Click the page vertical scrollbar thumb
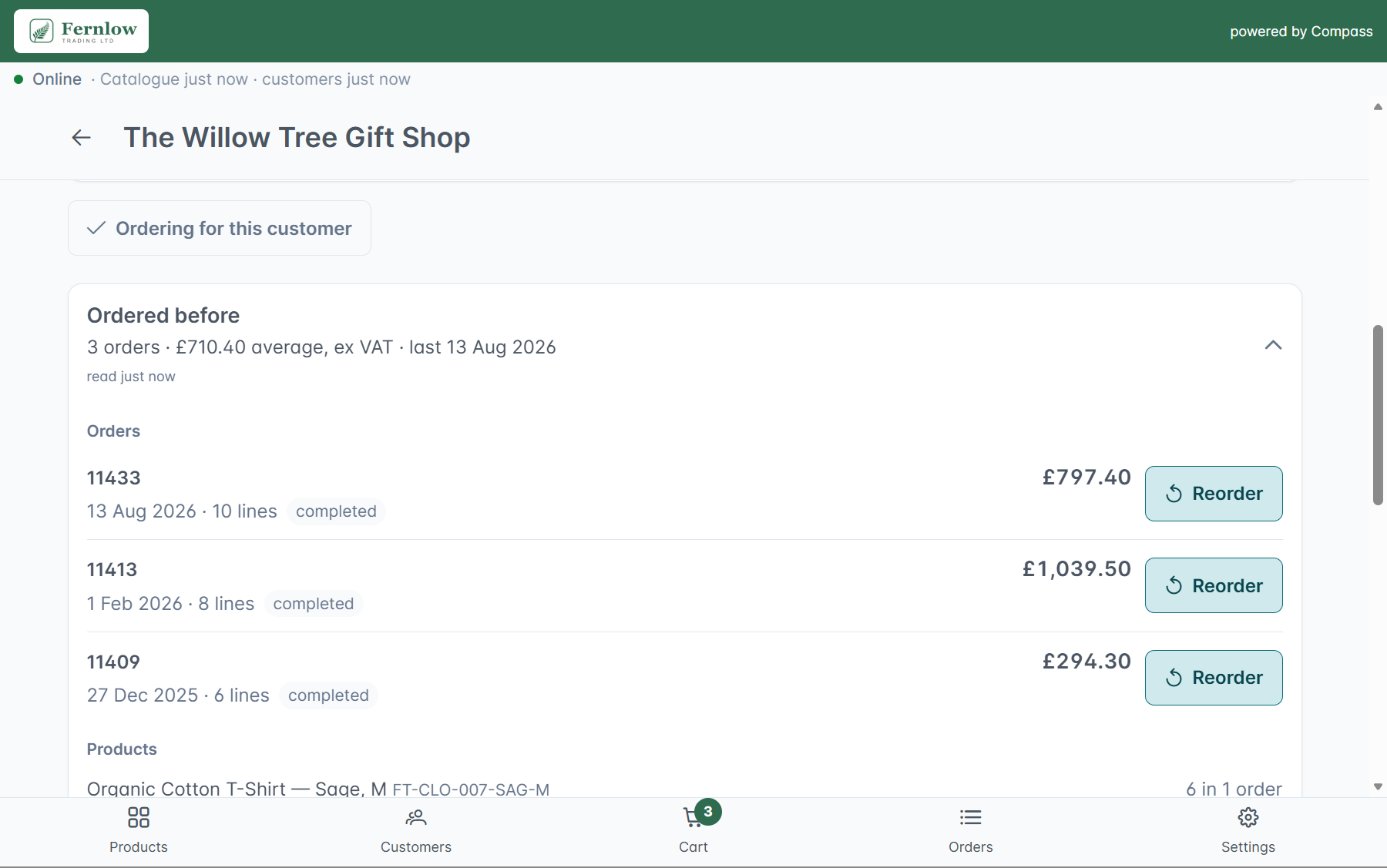1387x868 pixels. pos(1378,415)
